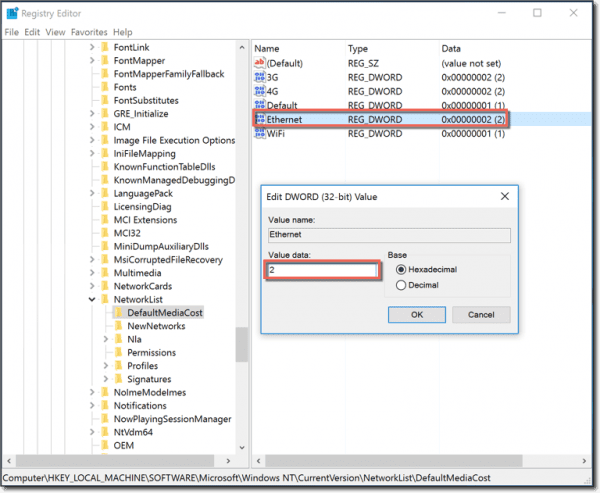This screenshot has height=493, width=600.
Task: Open the Favorites menu
Action: tap(89, 32)
